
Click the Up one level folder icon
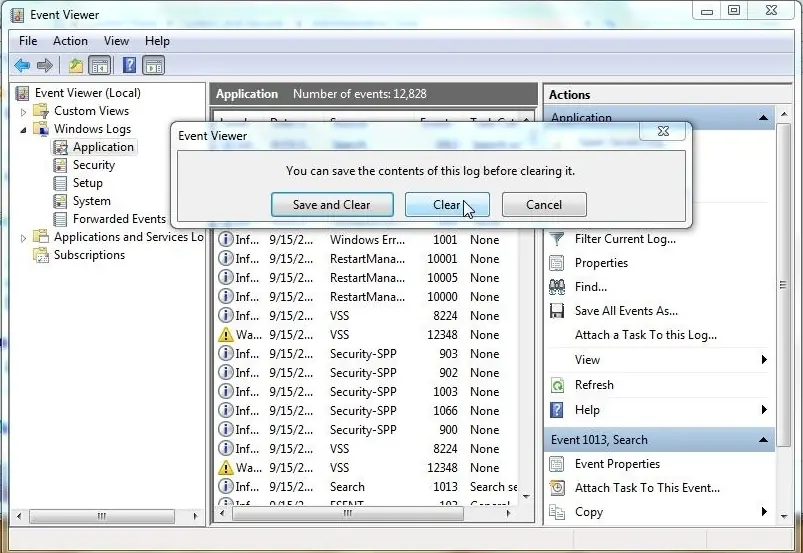pos(76,66)
